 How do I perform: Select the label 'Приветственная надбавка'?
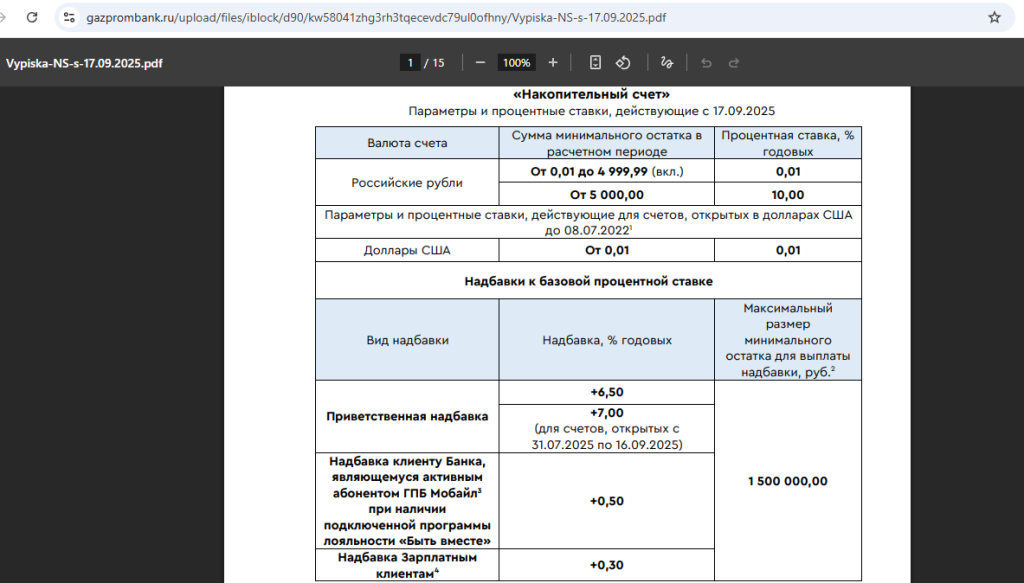(407, 417)
